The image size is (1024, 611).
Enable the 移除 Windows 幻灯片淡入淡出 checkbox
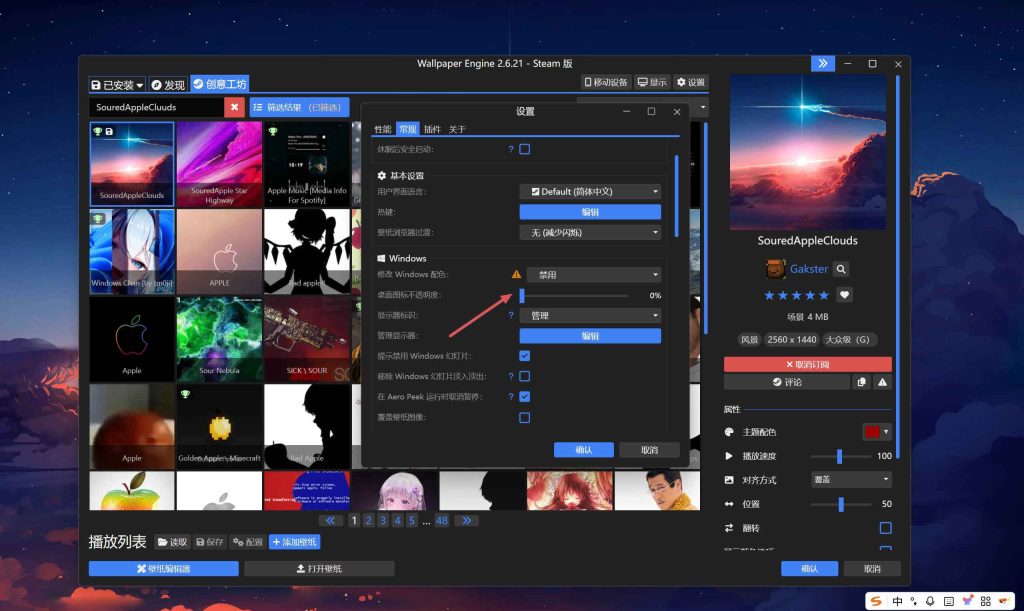click(x=524, y=377)
